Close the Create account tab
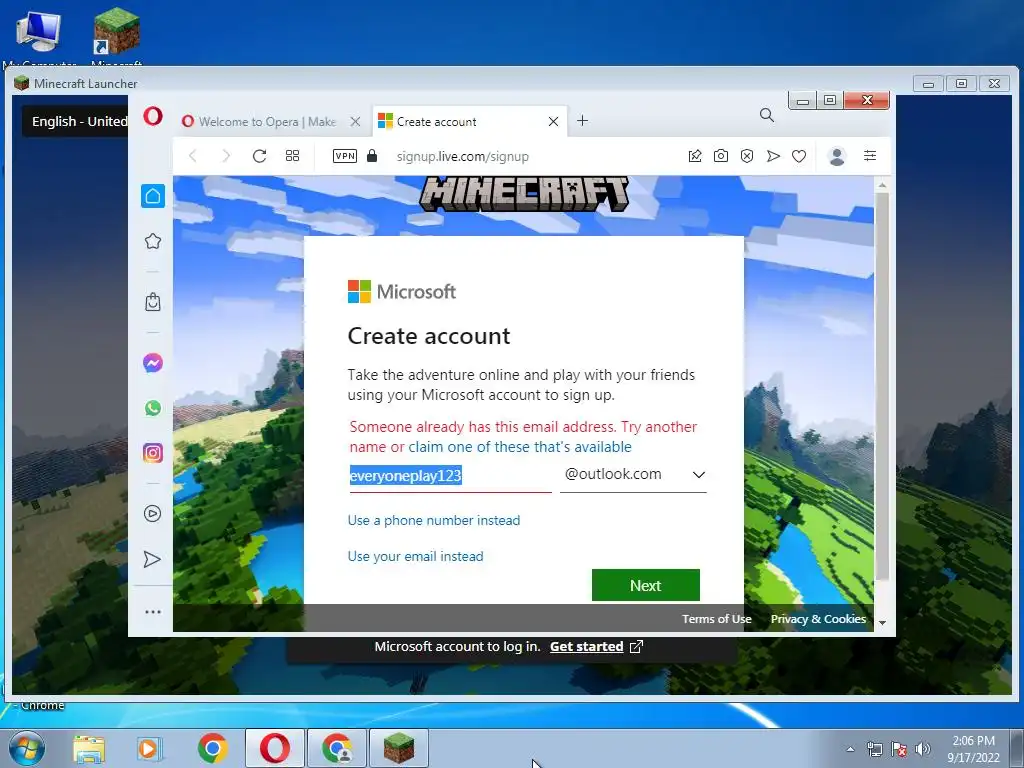1024x768 pixels. point(553,121)
